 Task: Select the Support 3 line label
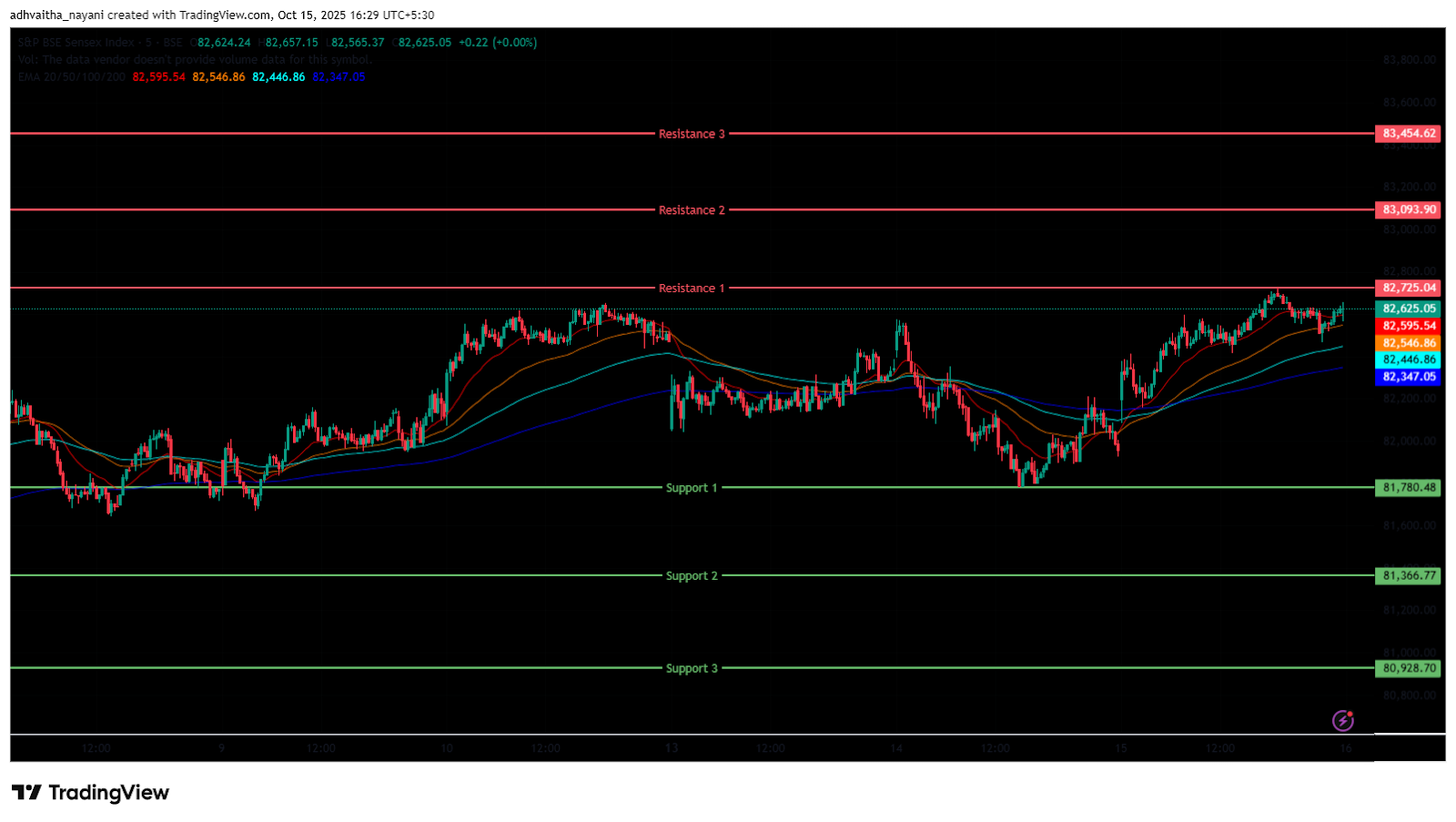pyautogui.click(x=692, y=668)
